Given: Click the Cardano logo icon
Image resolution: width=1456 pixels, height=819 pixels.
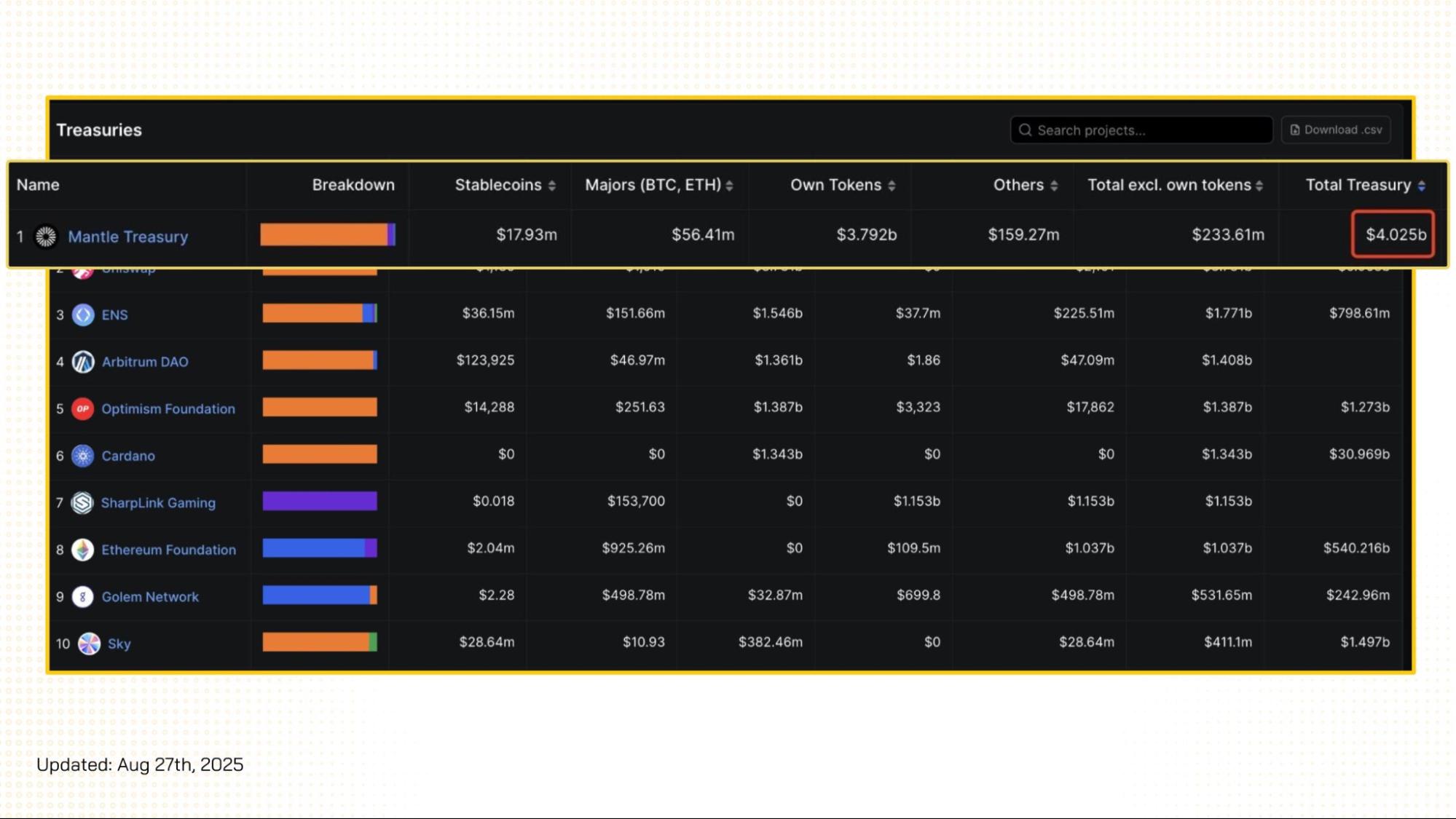Looking at the screenshot, I should coord(83,456).
